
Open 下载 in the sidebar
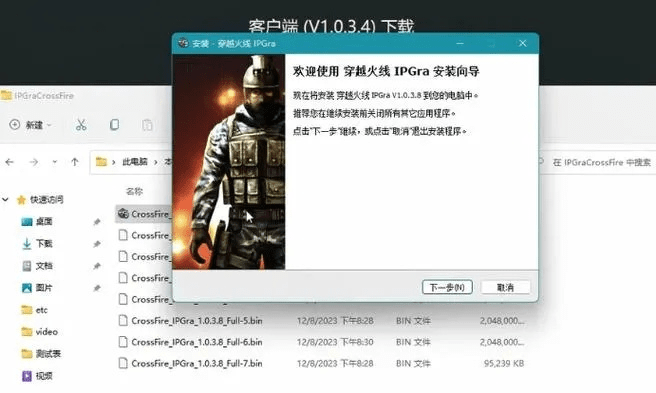coord(44,244)
